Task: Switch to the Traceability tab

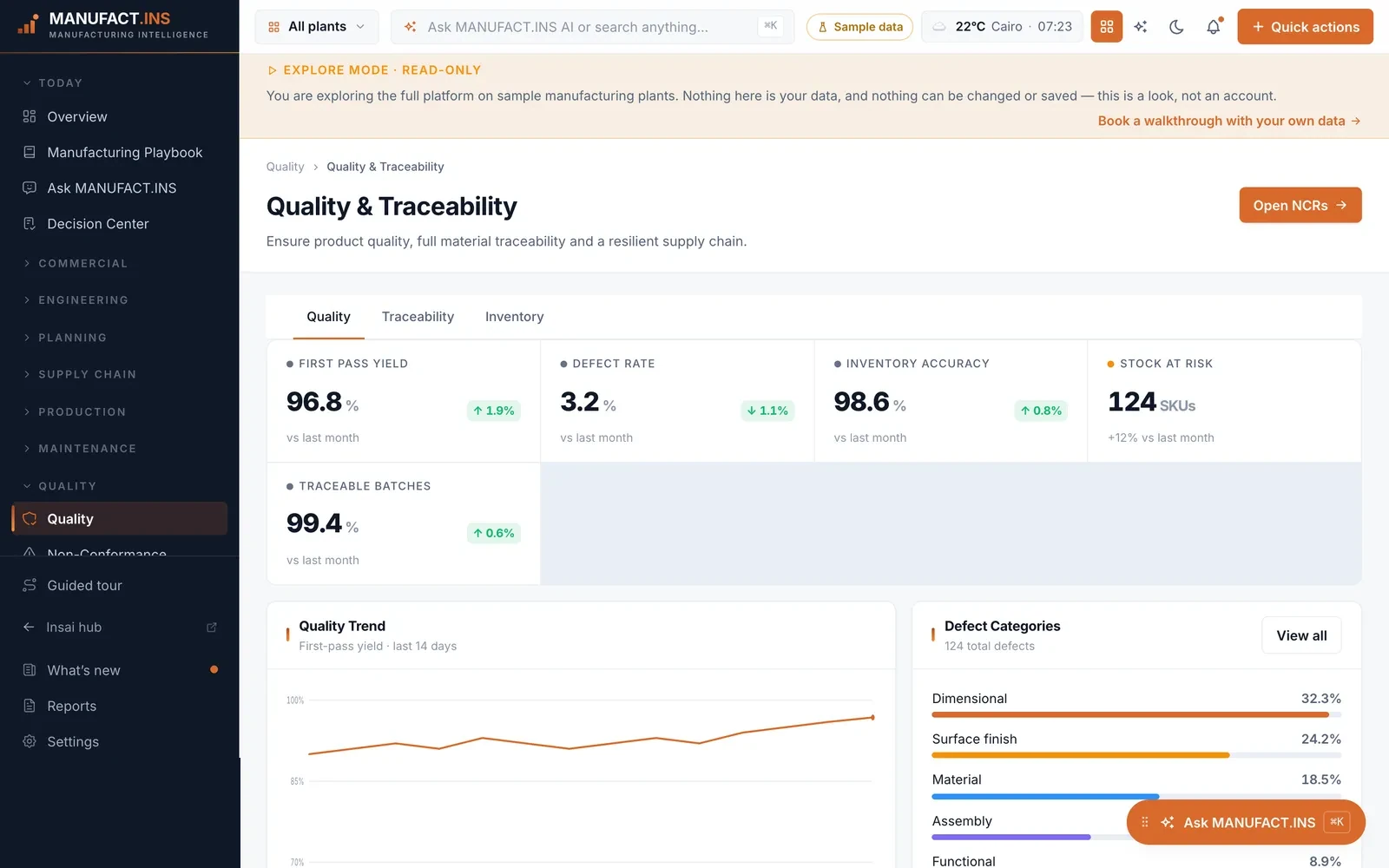Action: pyautogui.click(x=418, y=317)
